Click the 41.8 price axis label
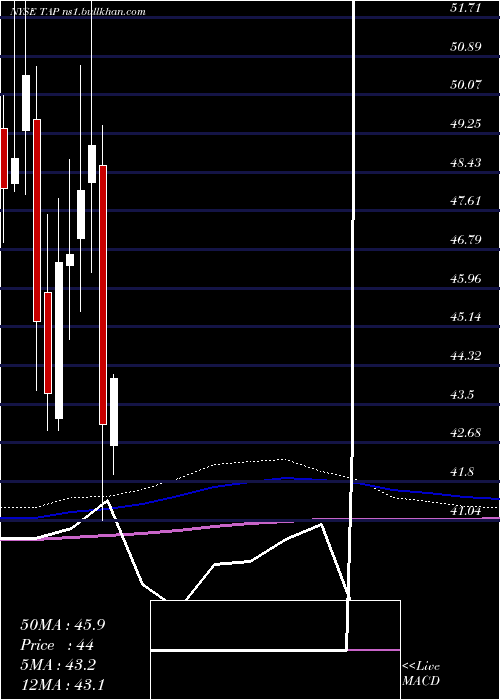 tap(463, 472)
